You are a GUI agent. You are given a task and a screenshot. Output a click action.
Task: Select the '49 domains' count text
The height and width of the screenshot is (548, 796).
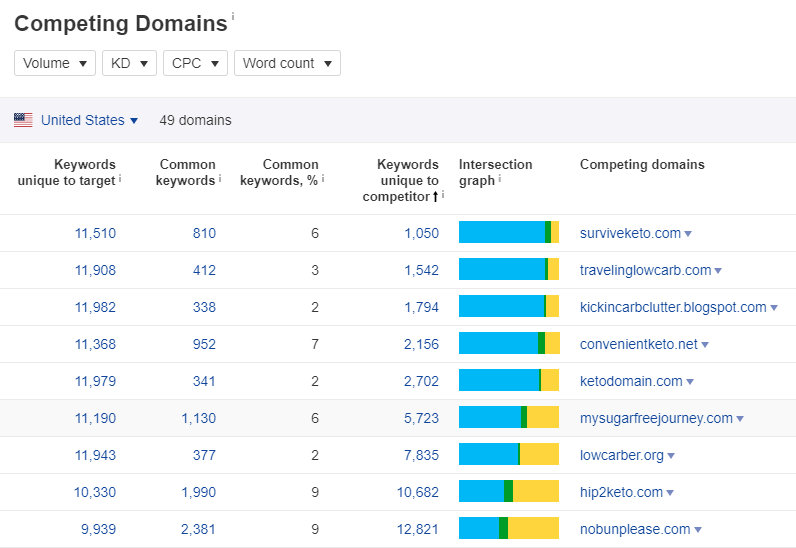click(x=195, y=120)
